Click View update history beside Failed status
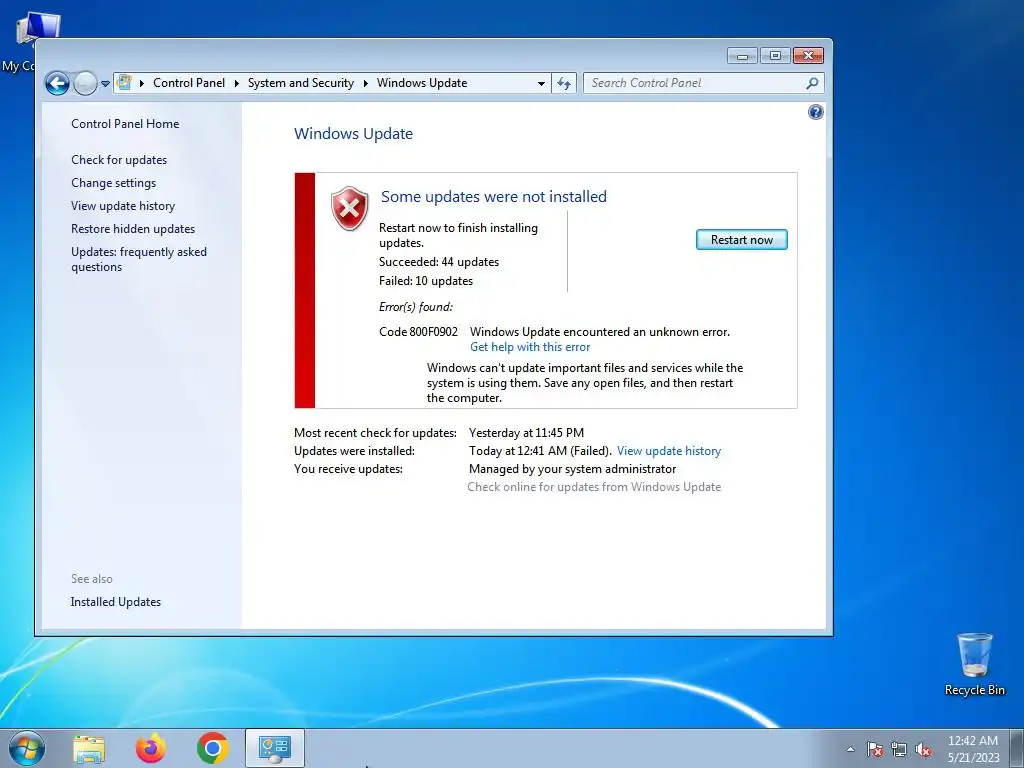Viewport: 1024px width, 768px height. [669, 451]
